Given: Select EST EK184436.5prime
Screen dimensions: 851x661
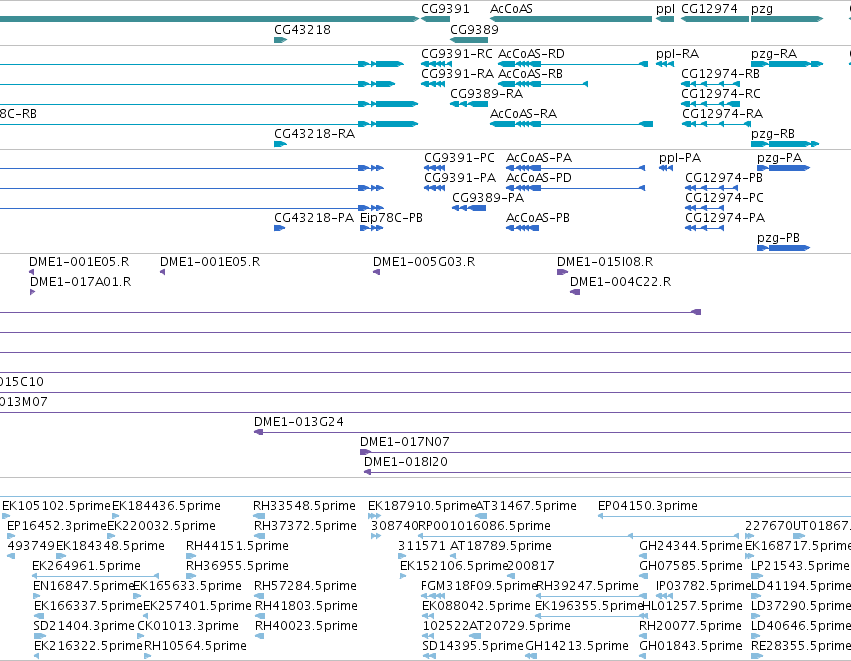Looking at the screenshot, I should (116, 516).
